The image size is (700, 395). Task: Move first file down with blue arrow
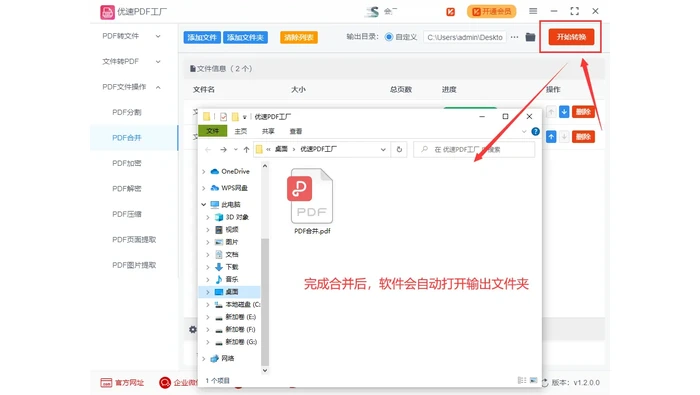(564, 112)
